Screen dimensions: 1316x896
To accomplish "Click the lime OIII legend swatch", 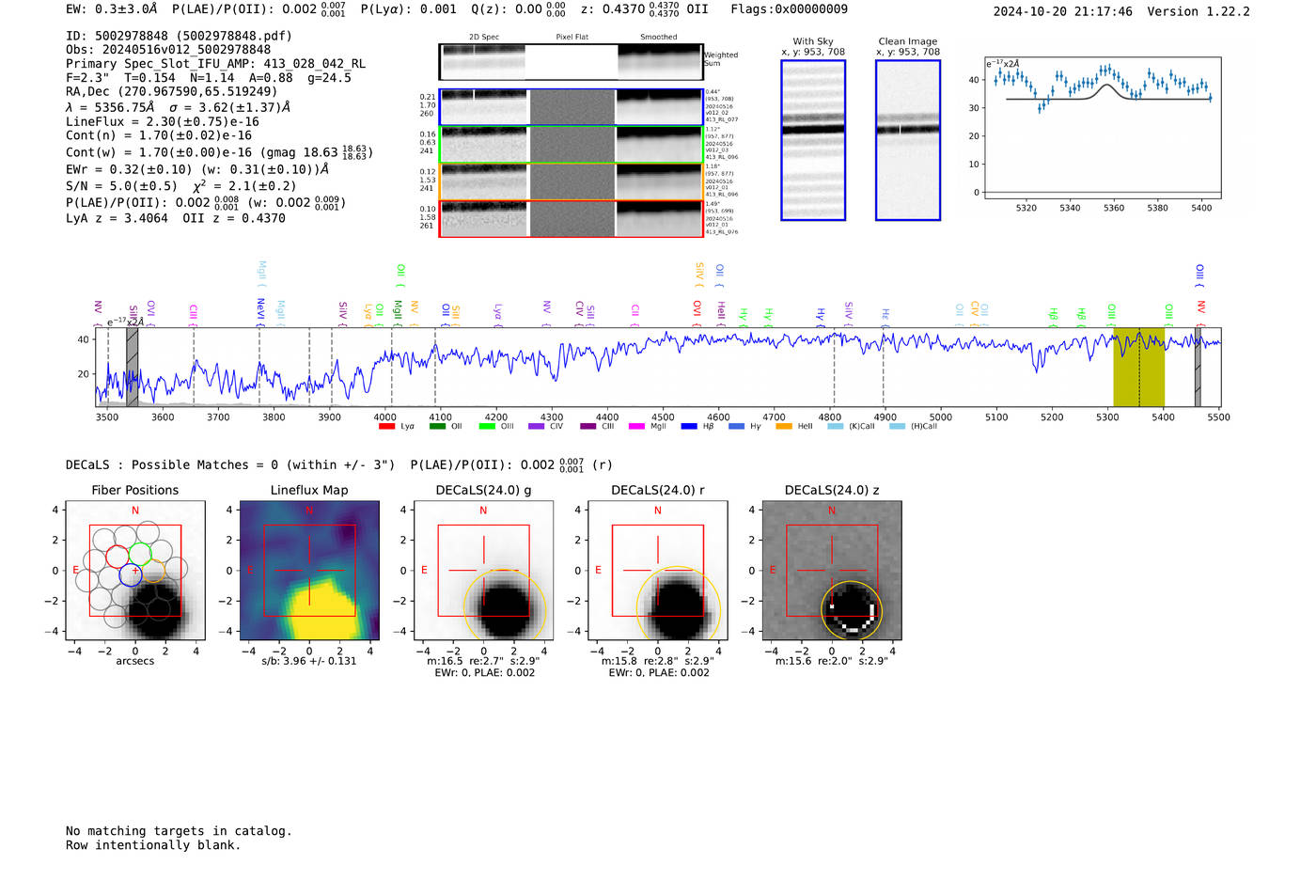I will [487, 427].
